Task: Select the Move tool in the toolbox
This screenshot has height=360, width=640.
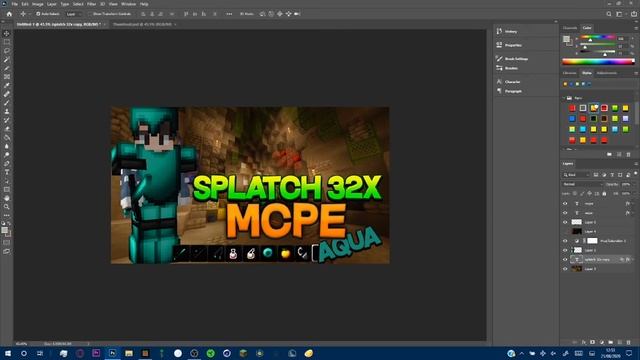Action: (x=7, y=33)
